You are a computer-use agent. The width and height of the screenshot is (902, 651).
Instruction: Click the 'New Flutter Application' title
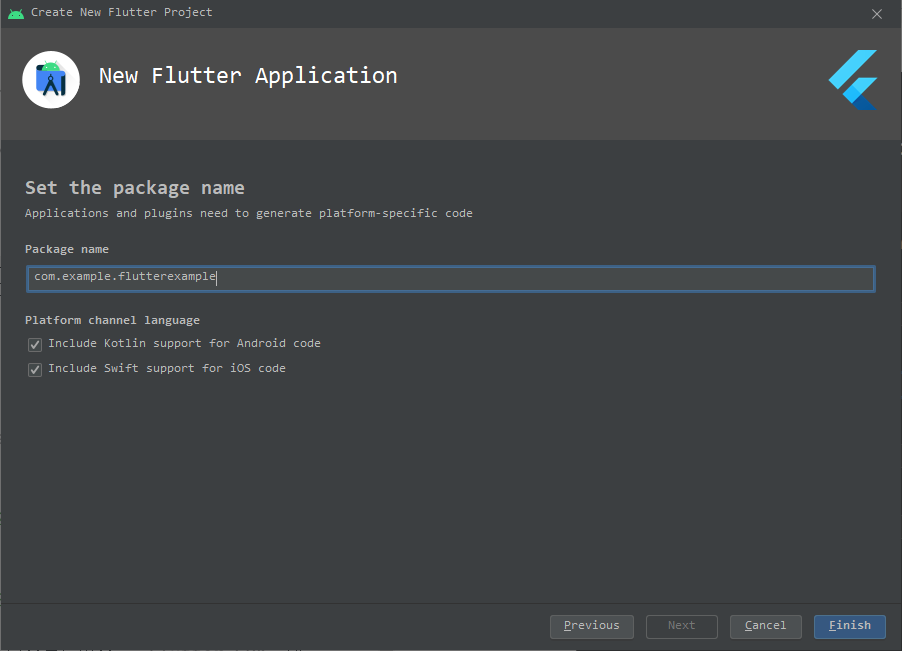(x=248, y=75)
